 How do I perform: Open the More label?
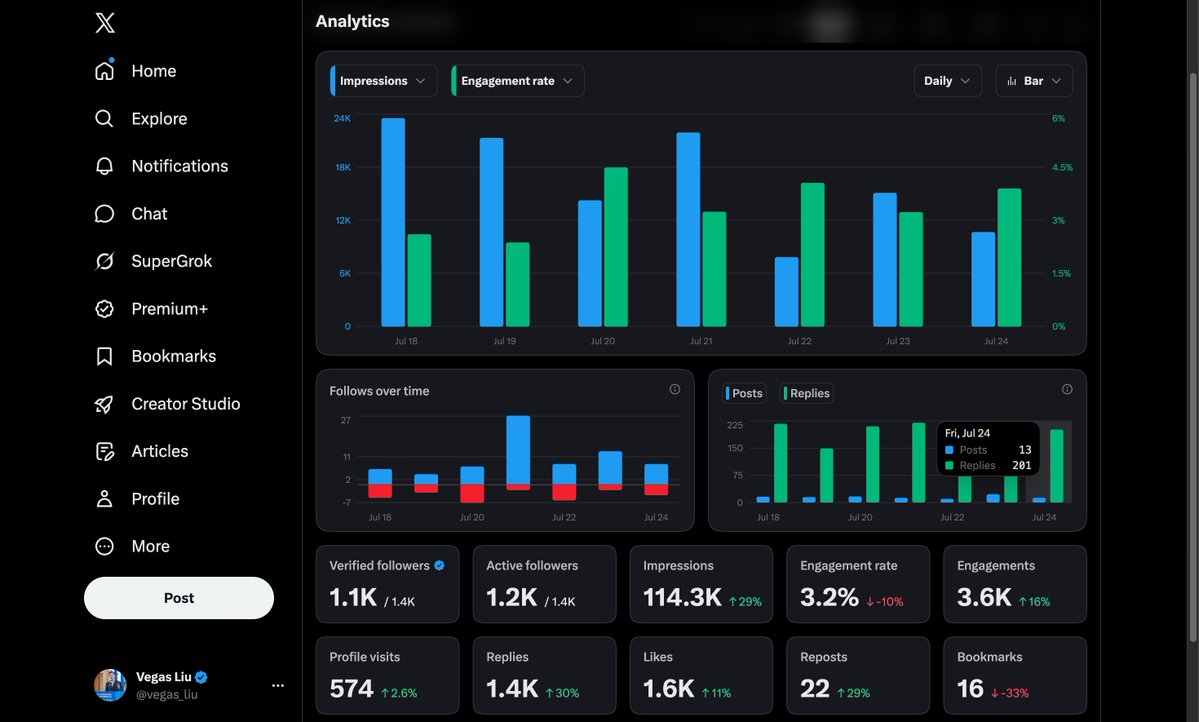[x=151, y=546]
